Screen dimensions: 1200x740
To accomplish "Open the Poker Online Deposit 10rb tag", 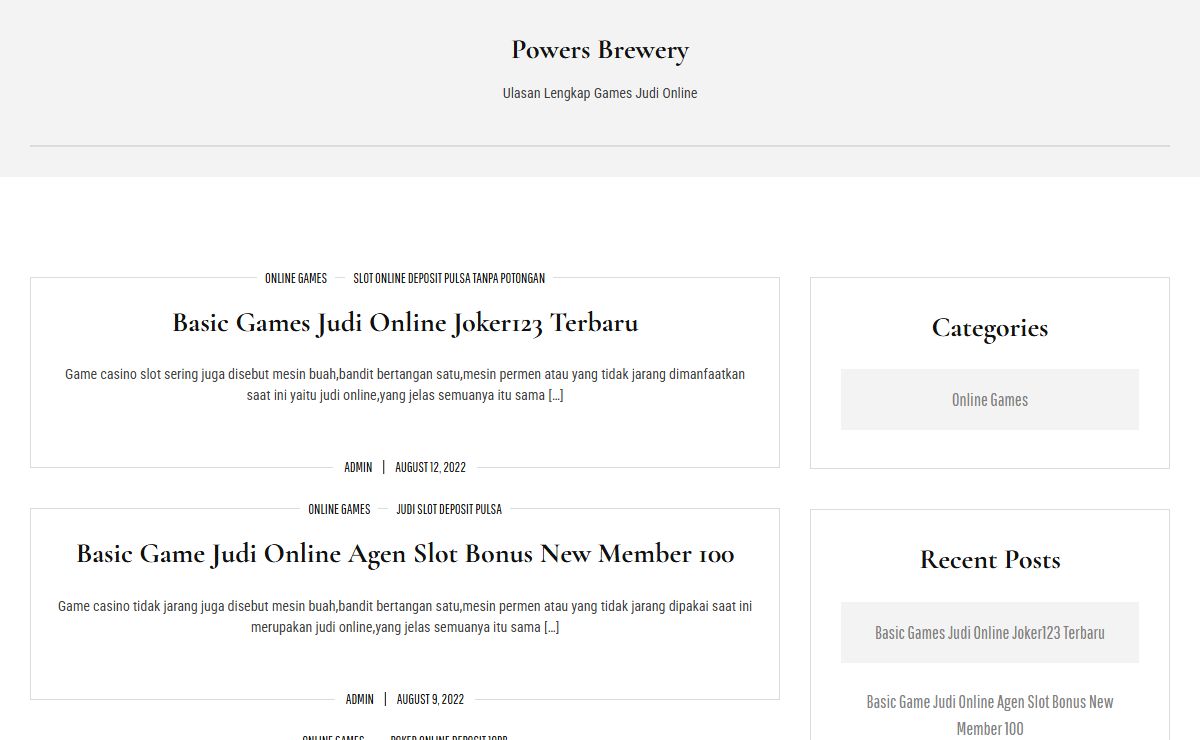I will tap(449, 736).
